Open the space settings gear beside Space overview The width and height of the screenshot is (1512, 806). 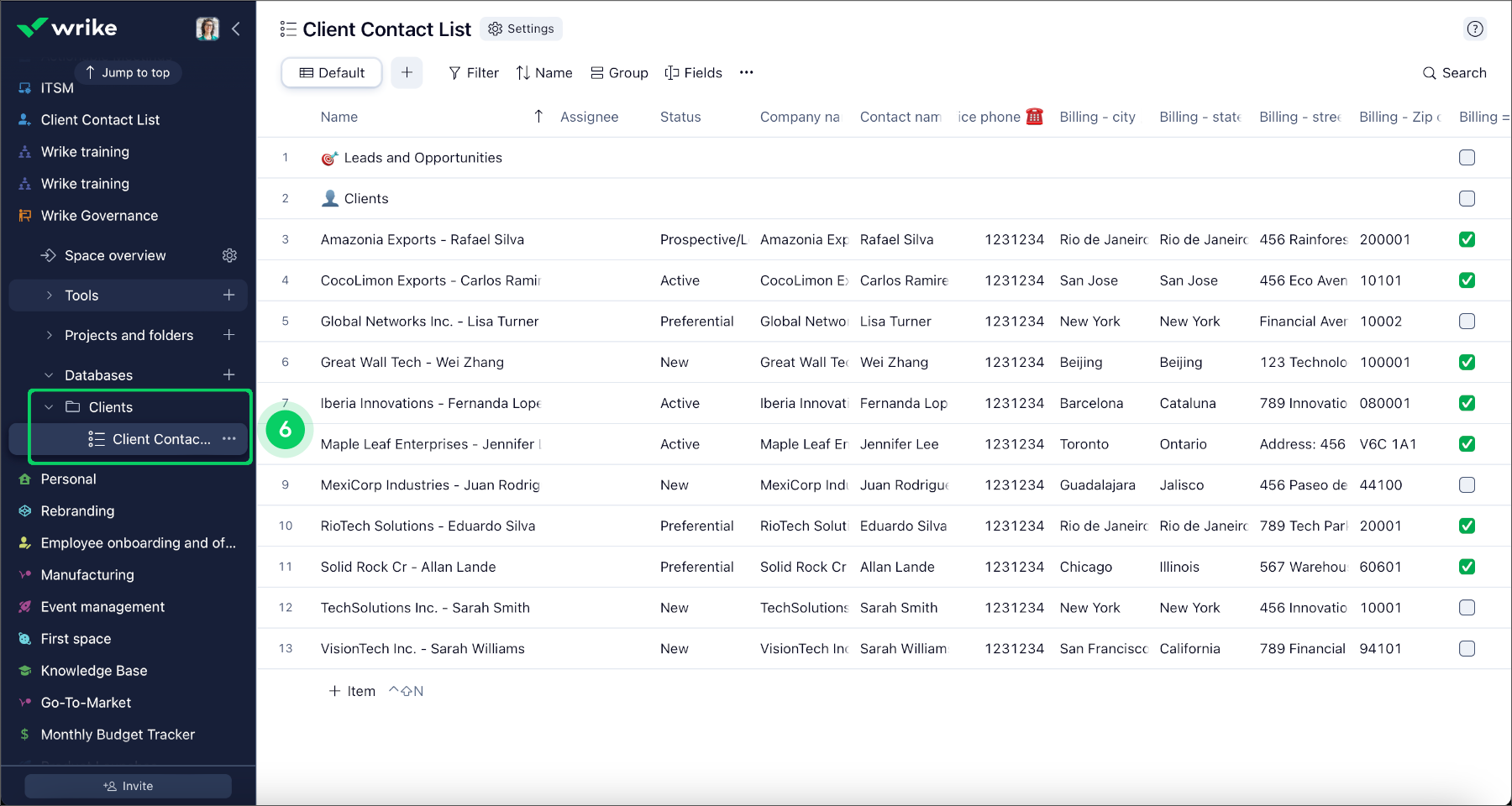click(229, 255)
